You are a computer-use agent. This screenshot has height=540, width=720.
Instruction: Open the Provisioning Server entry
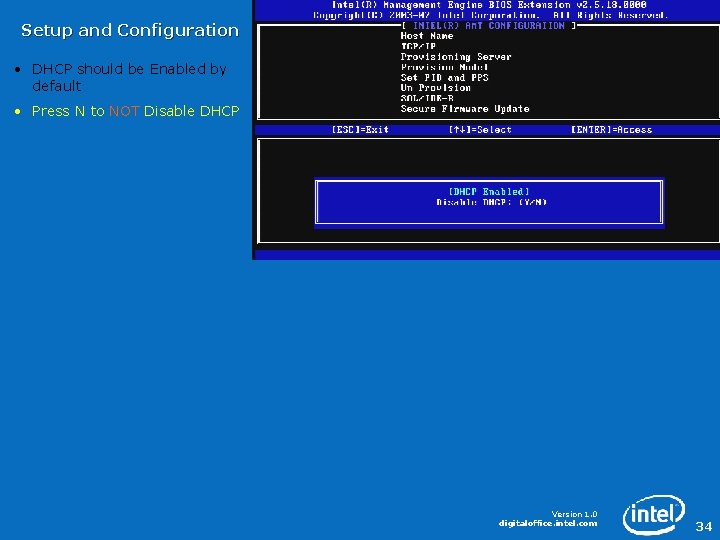coord(456,57)
